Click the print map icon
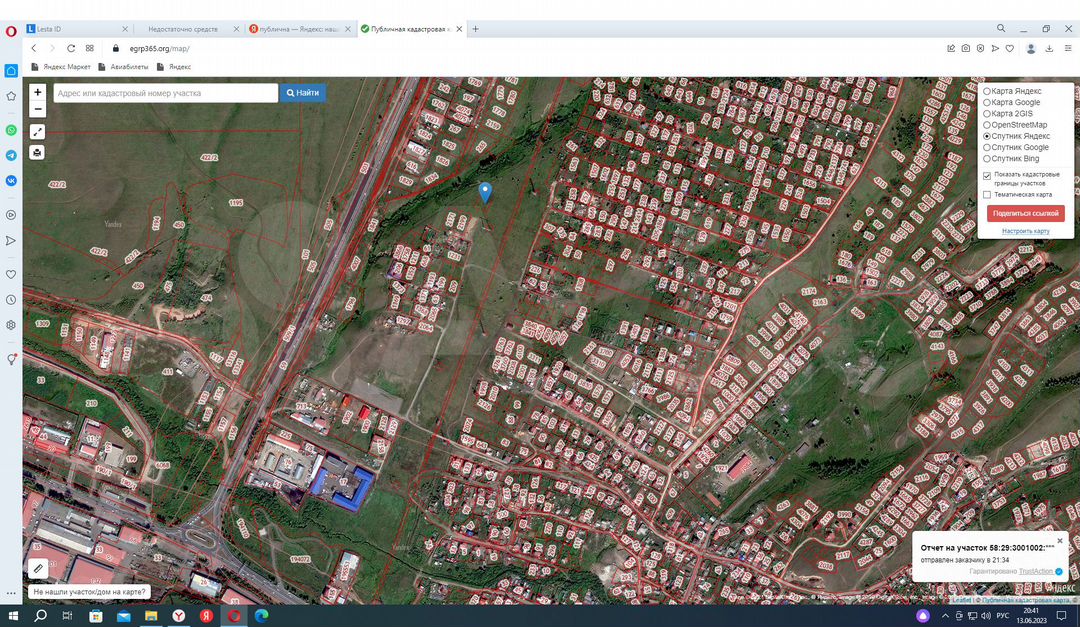Image resolution: width=1080 pixels, height=627 pixels. 38,152
